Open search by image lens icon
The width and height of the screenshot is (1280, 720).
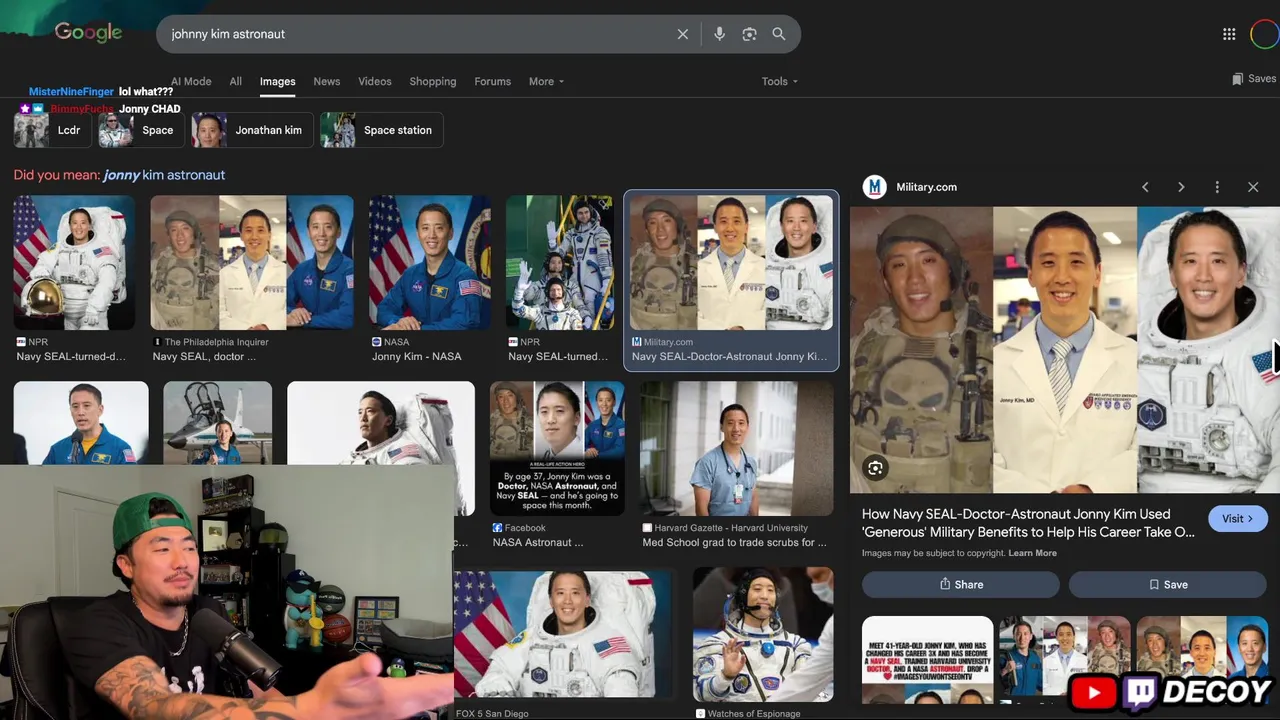pos(749,34)
